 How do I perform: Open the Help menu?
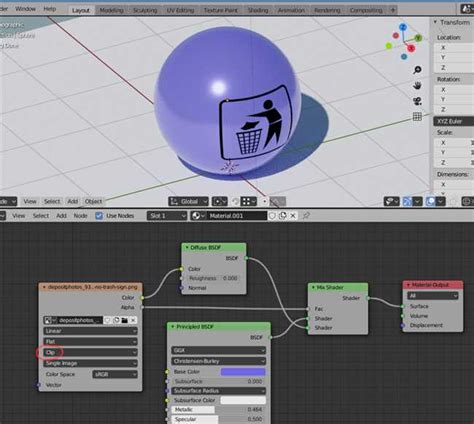50,9
